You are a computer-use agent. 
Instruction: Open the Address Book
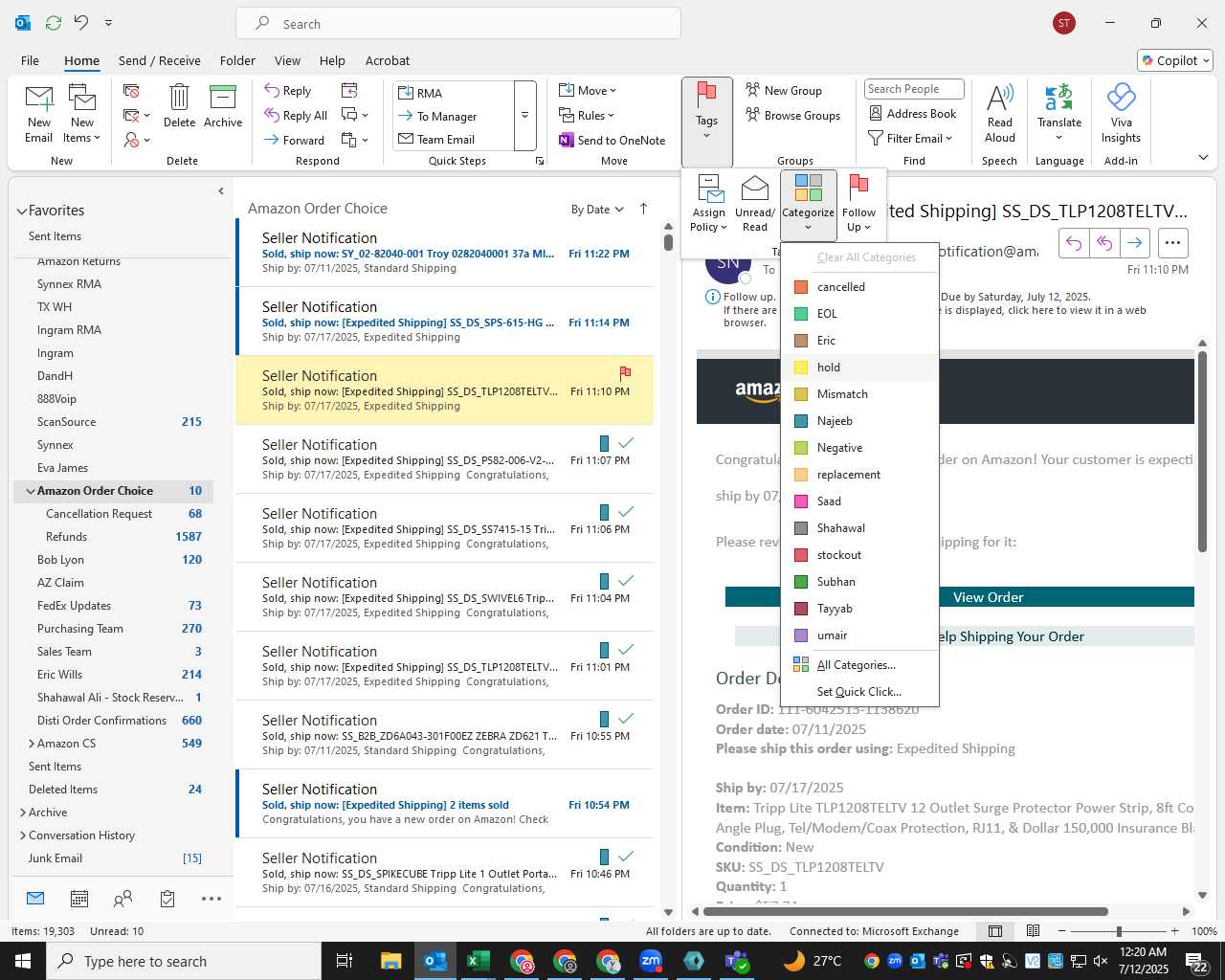point(912,113)
